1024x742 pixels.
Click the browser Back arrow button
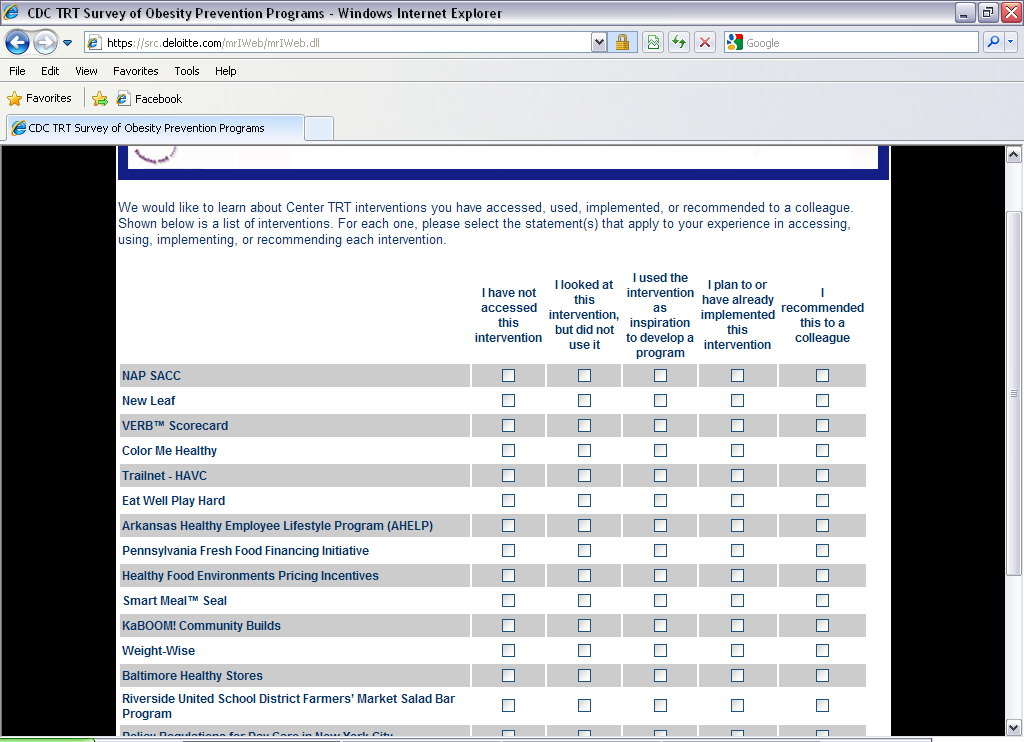17,43
